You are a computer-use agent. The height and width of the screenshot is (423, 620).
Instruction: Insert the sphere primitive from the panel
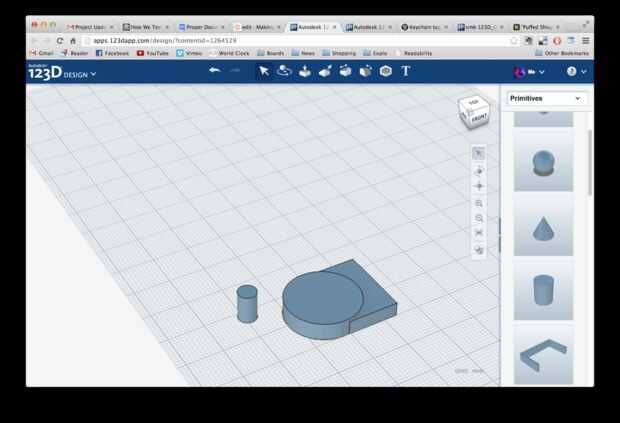[543, 163]
